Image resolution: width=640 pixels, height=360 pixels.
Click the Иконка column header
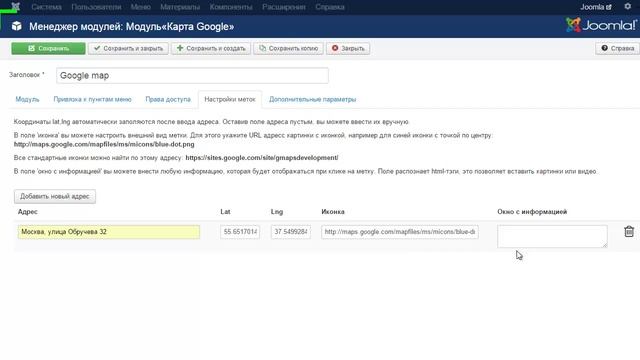pyautogui.click(x=333, y=212)
